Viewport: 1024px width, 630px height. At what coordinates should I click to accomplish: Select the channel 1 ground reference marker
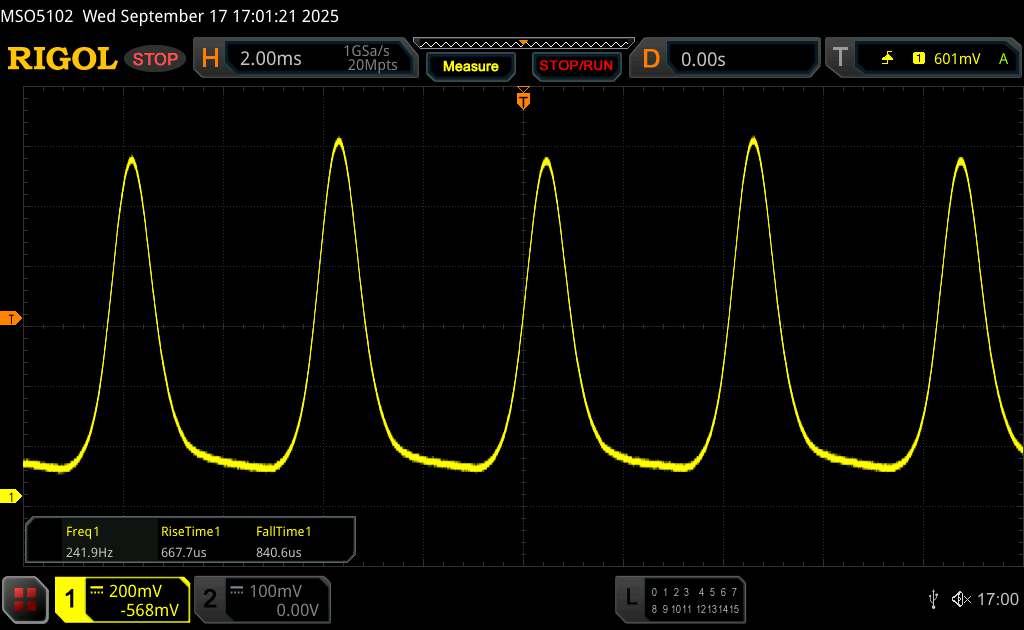tap(12, 496)
